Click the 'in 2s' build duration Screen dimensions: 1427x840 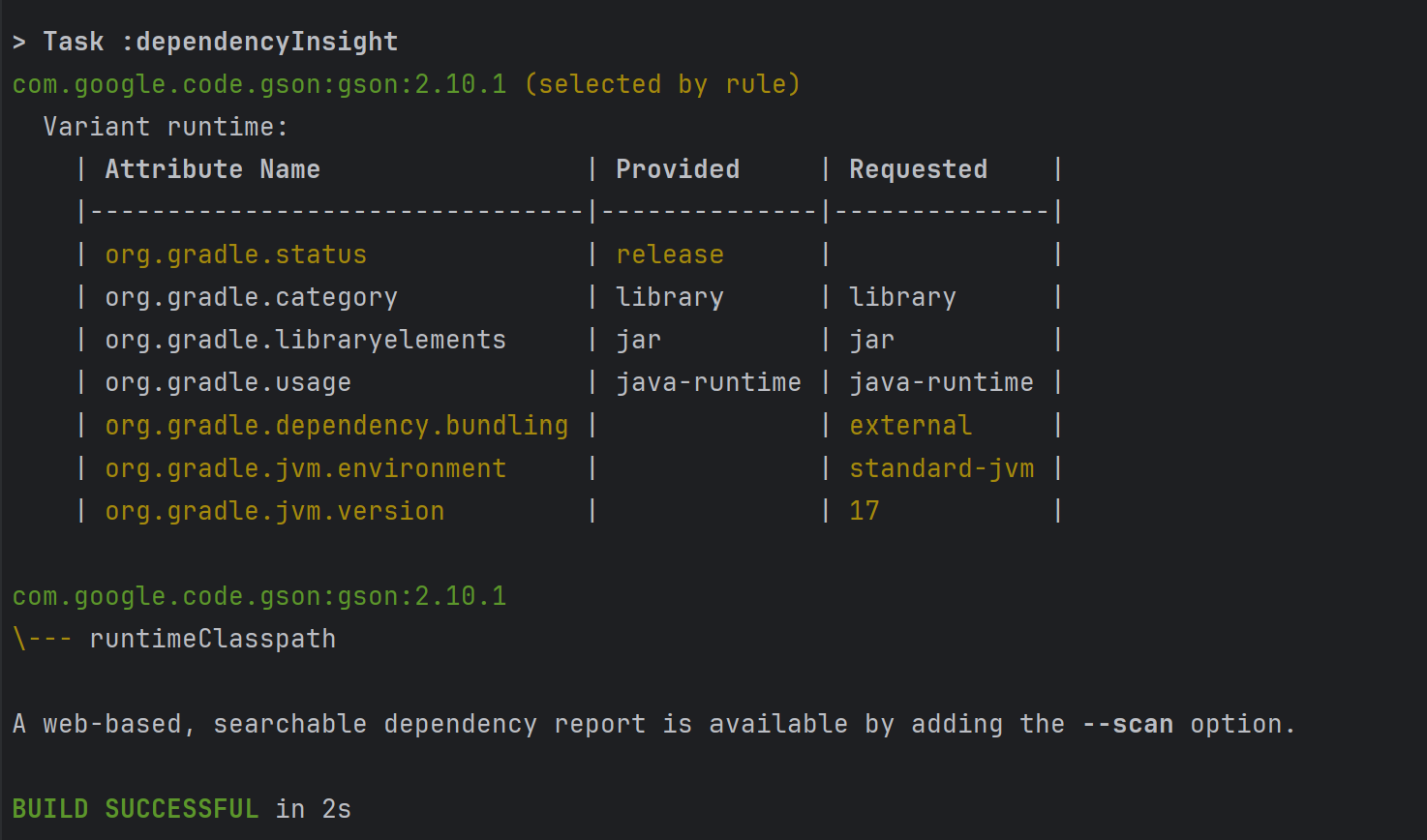(313, 808)
